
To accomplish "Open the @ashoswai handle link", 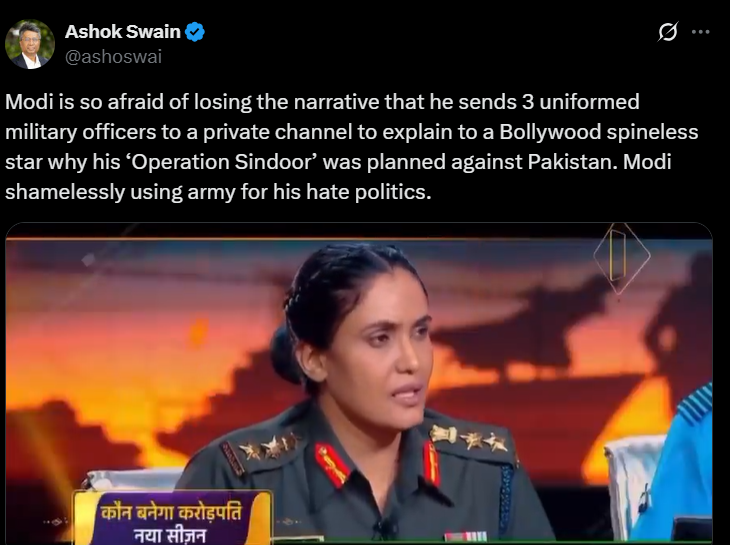I will [113, 57].
